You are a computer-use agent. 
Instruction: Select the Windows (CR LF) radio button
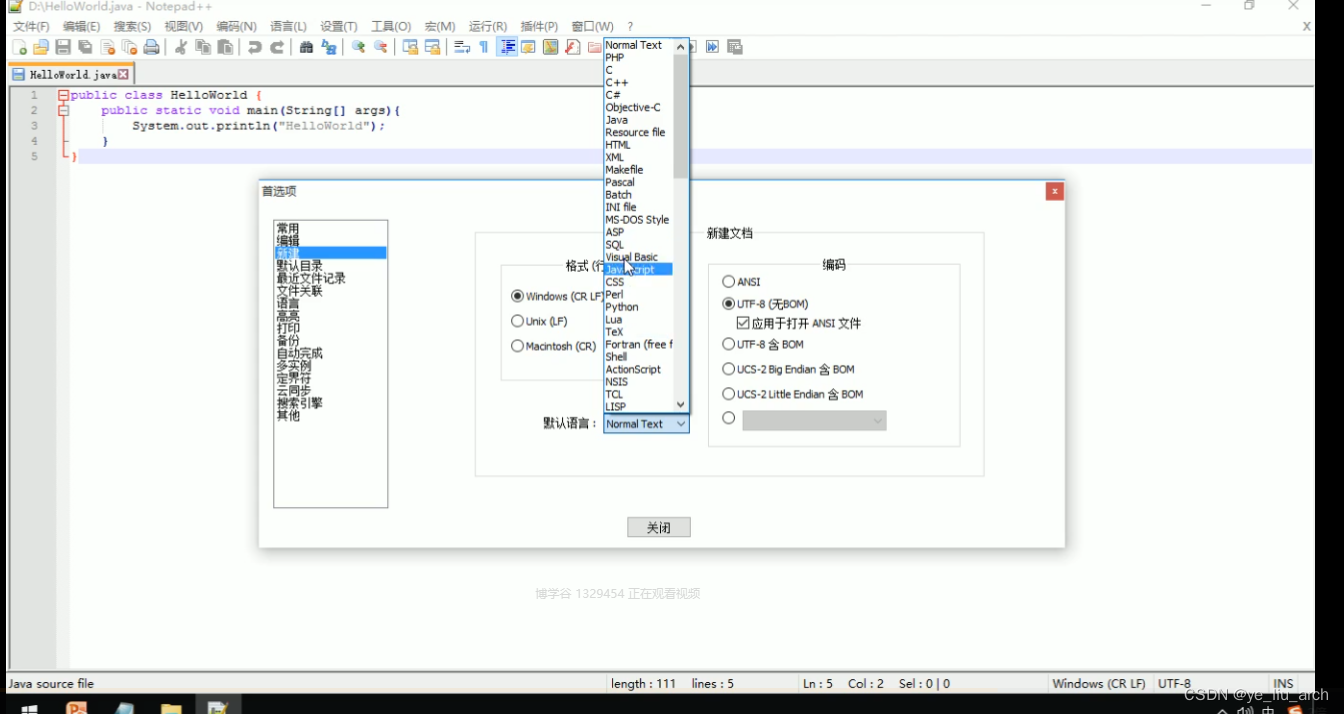(x=517, y=296)
